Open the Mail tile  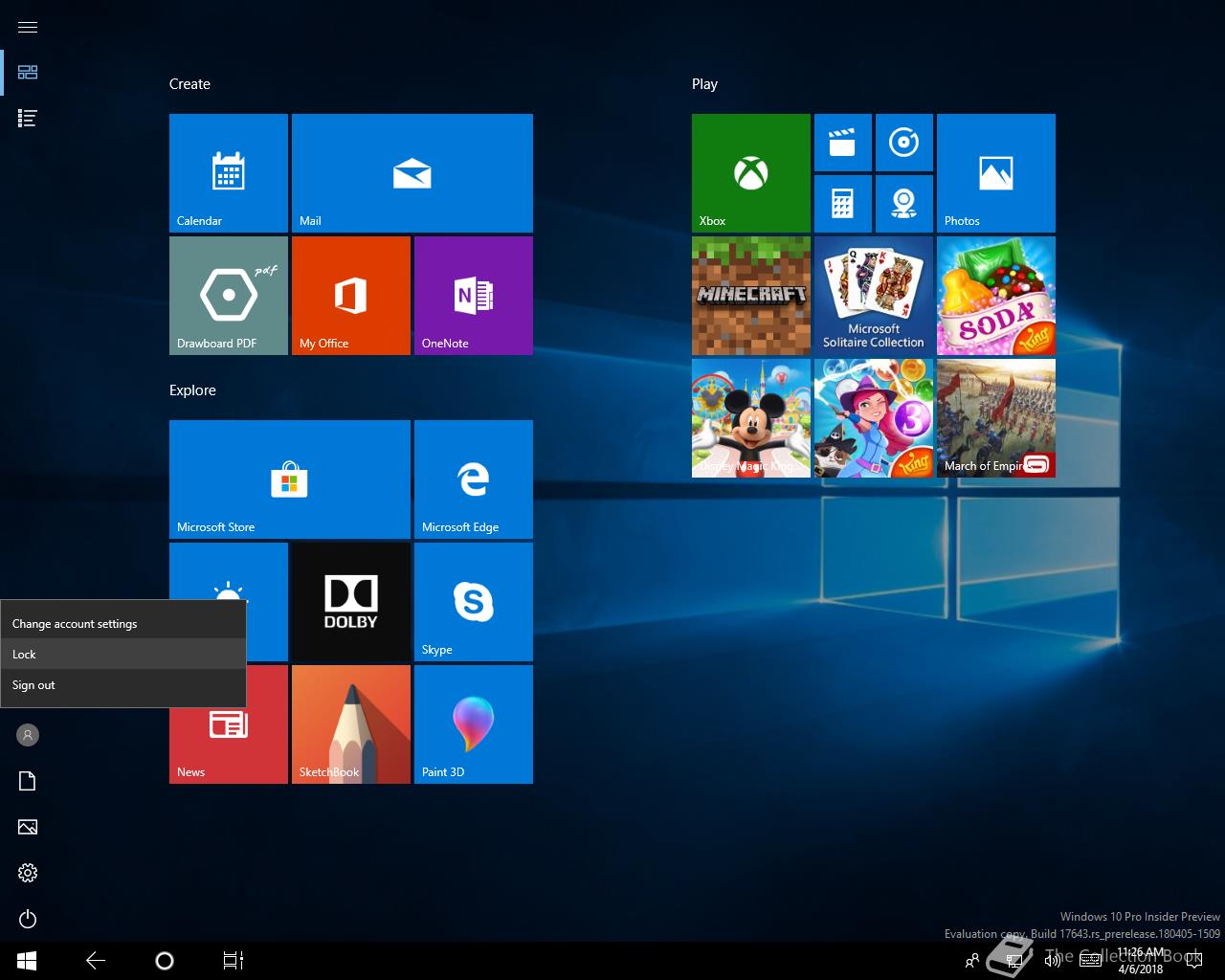coord(412,173)
